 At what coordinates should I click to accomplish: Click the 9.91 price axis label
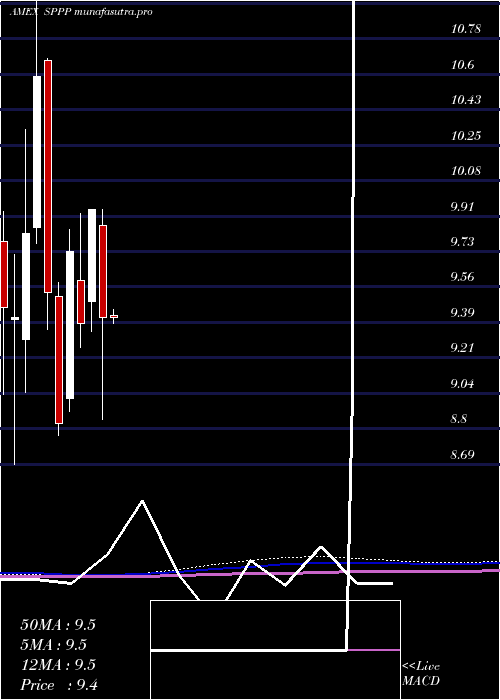[x=462, y=207]
